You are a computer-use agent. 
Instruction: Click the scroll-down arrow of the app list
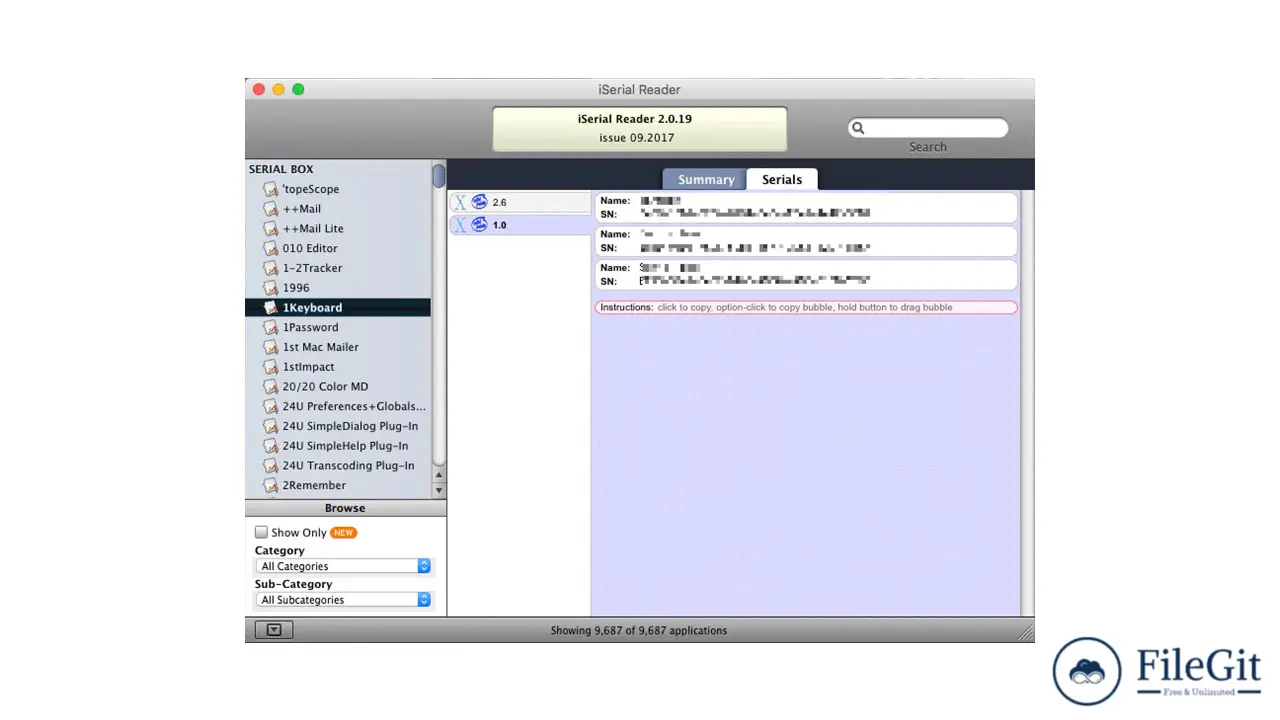pyautogui.click(x=439, y=490)
